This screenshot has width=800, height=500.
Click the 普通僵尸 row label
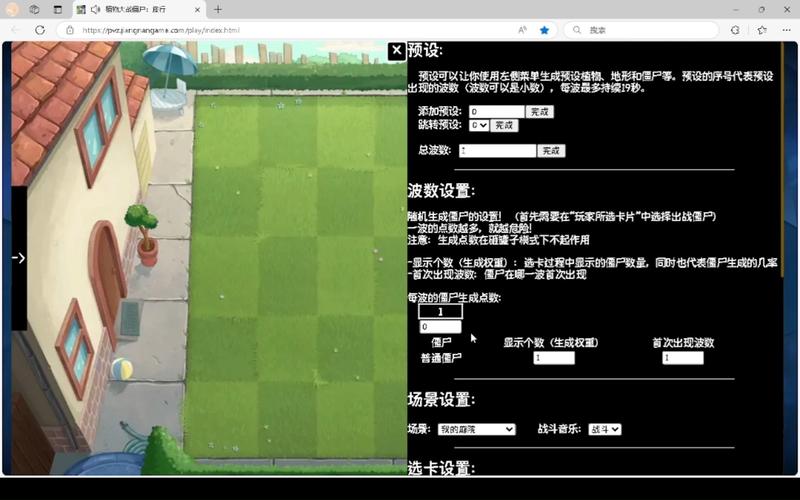point(441,358)
